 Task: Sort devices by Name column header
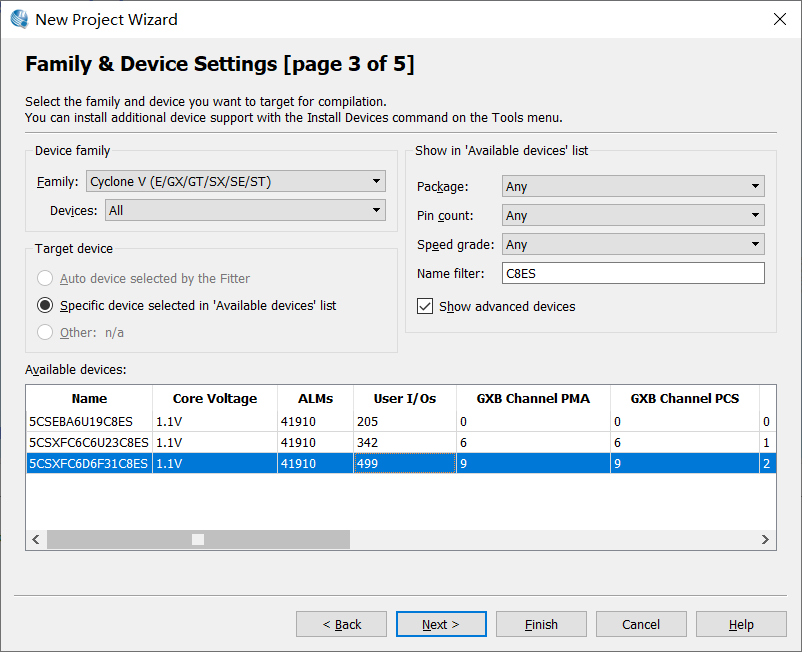(x=90, y=398)
